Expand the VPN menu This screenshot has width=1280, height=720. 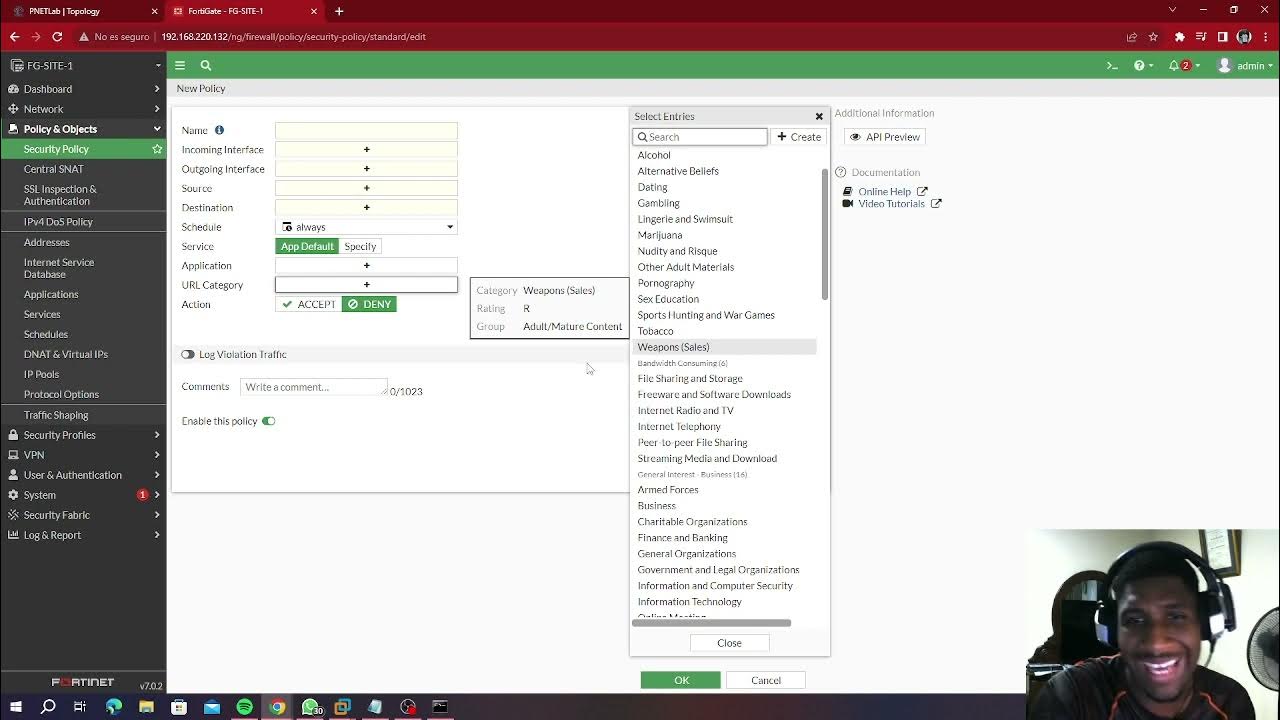(x=83, y=455)
